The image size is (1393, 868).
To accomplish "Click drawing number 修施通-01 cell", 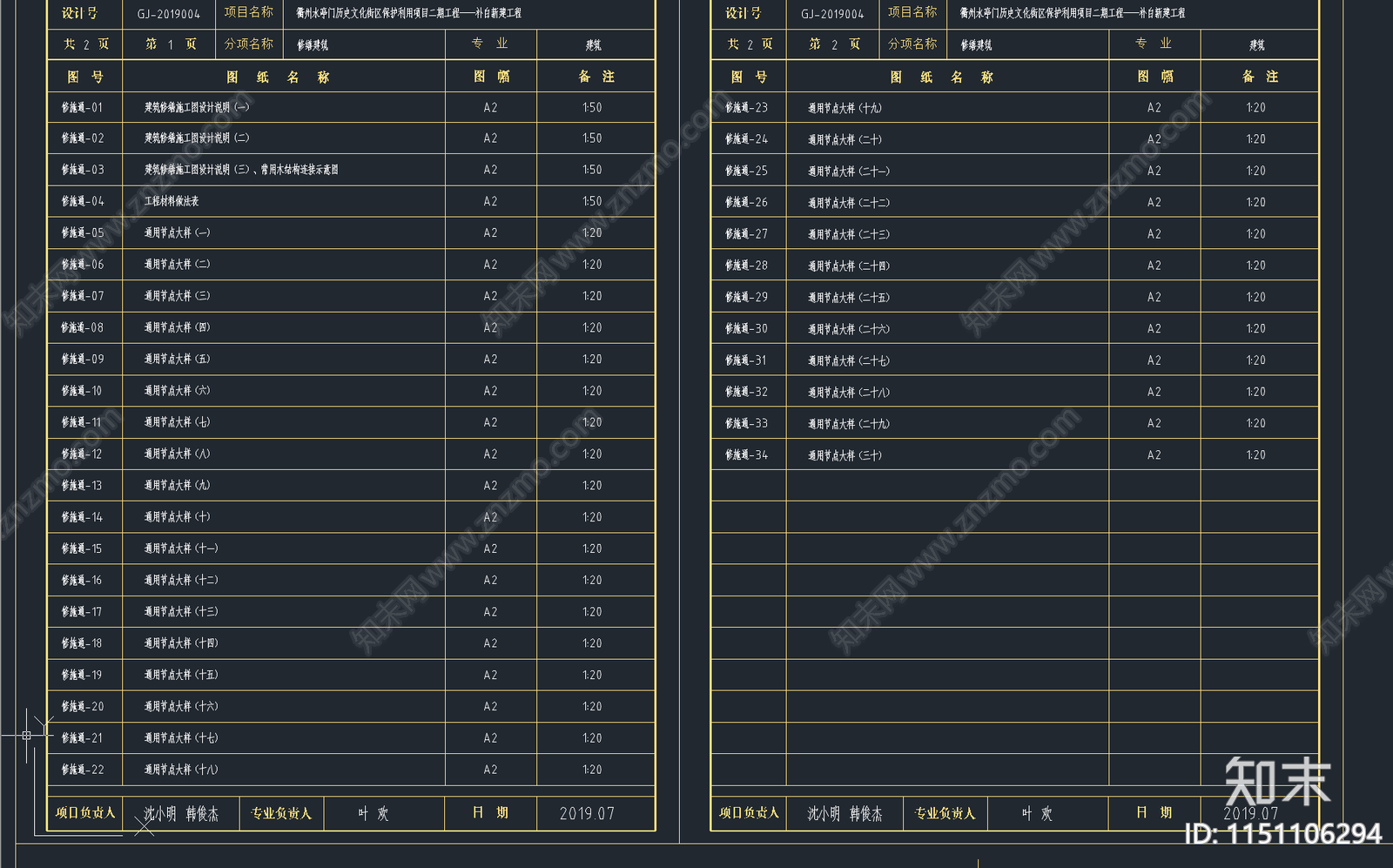I will (83, 108).
